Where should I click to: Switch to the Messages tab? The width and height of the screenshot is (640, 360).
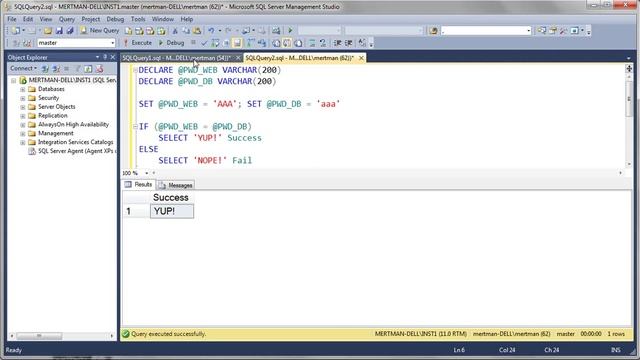point(176,185)
